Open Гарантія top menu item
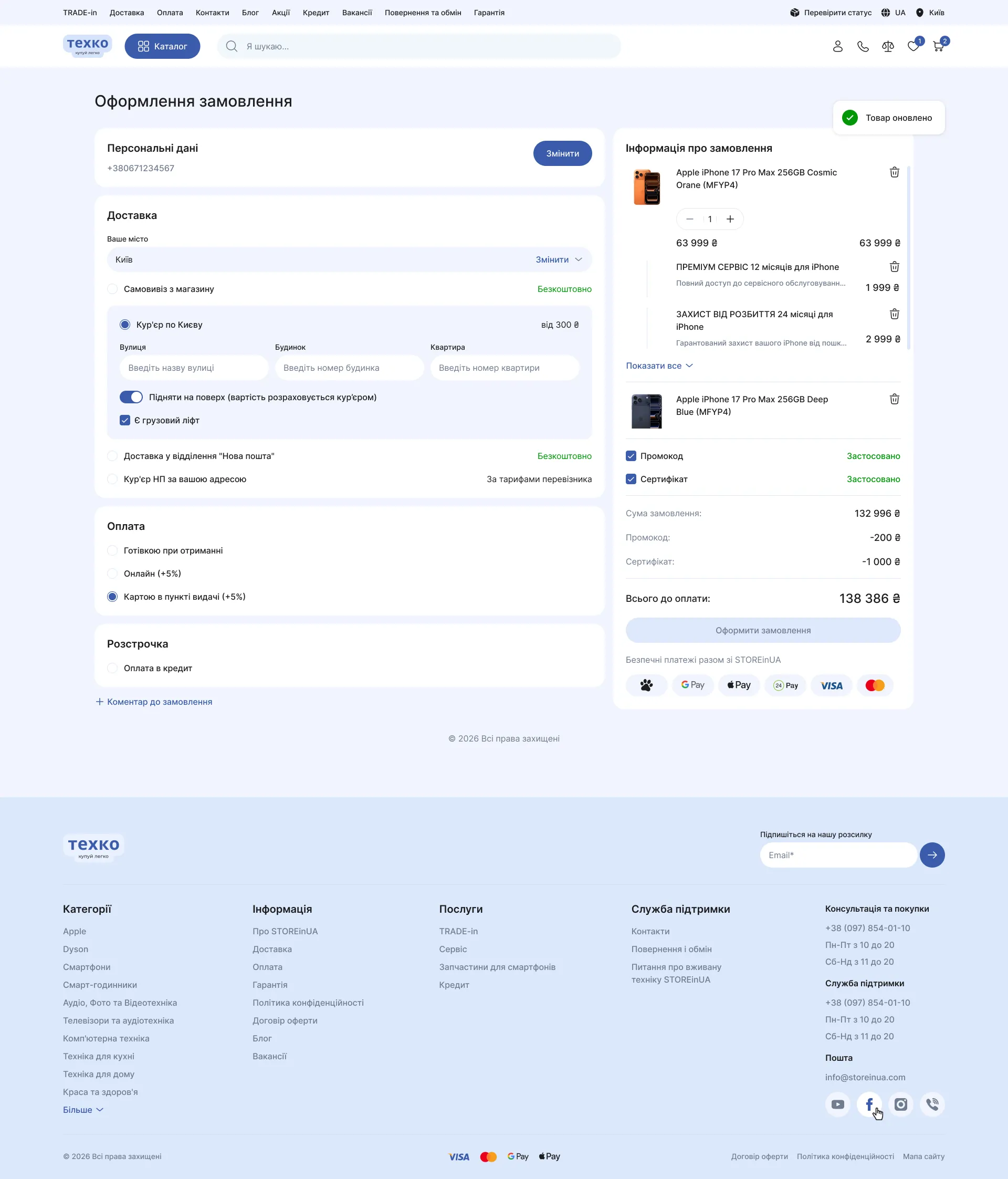The image size is (1008, 1179). [489, 13]
